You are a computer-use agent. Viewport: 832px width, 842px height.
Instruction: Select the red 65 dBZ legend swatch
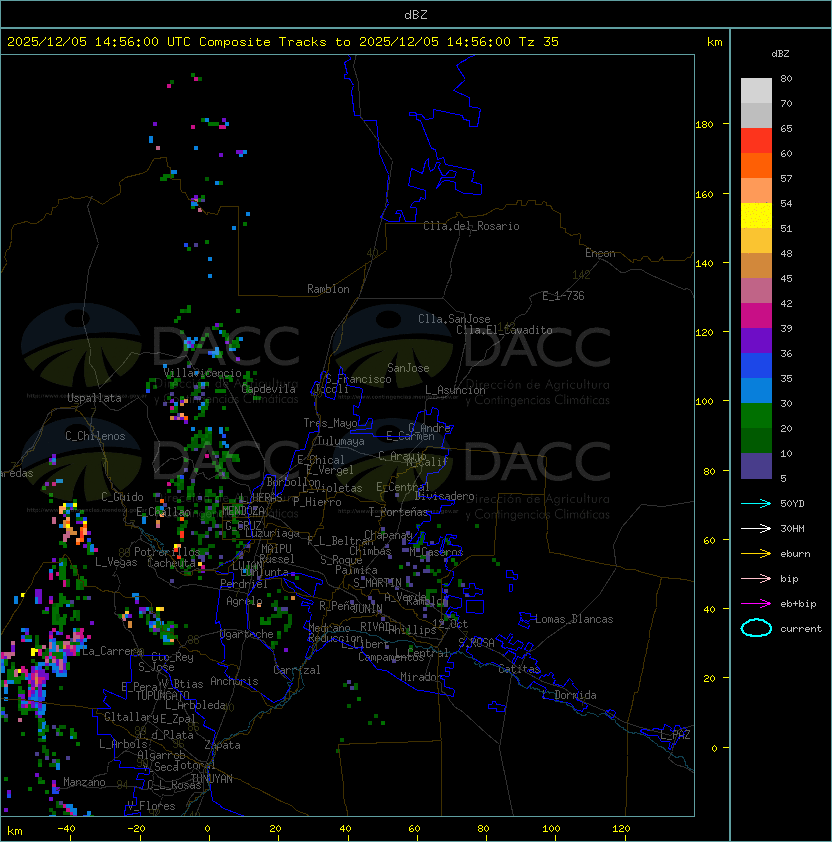click(756, 140)
